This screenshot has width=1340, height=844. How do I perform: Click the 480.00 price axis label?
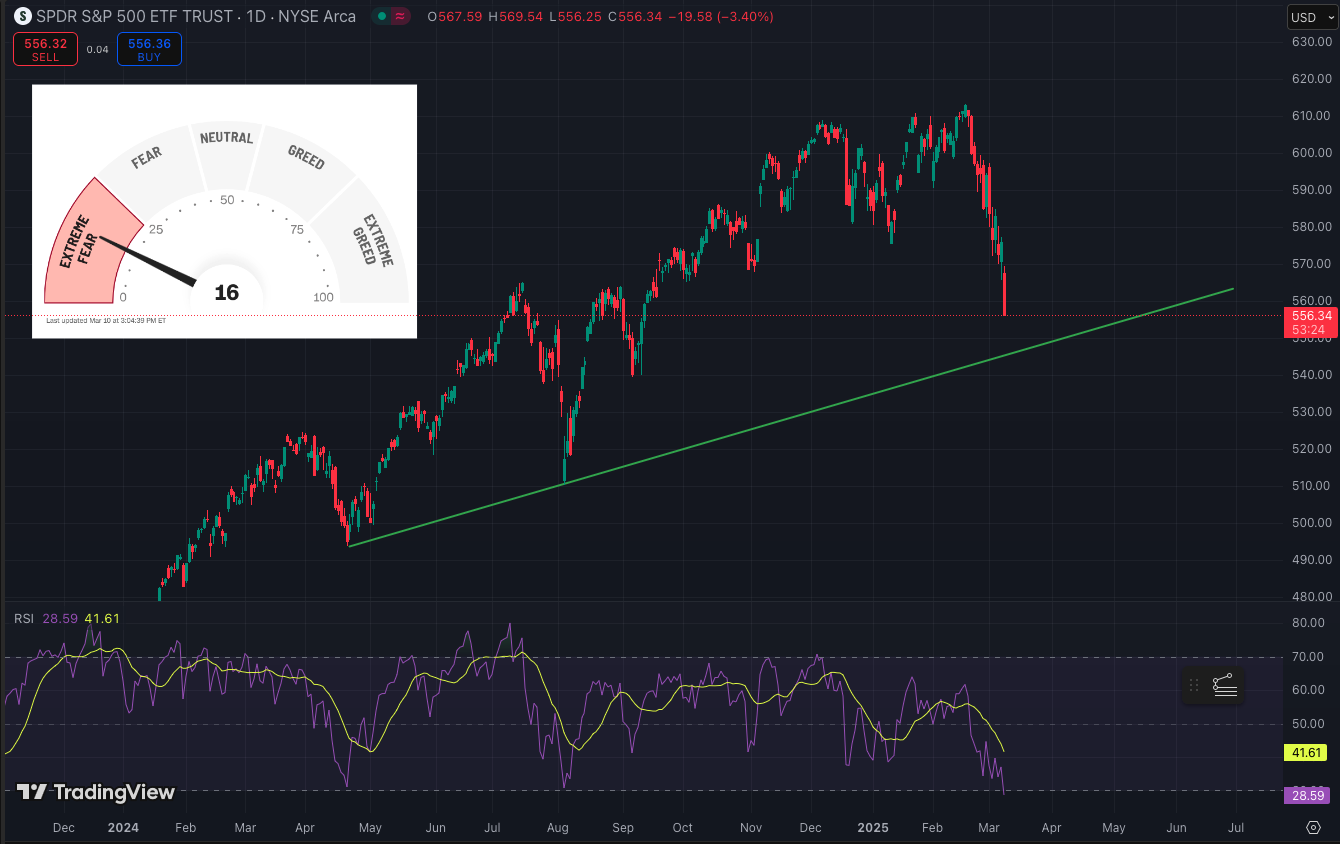(1311, 597)
